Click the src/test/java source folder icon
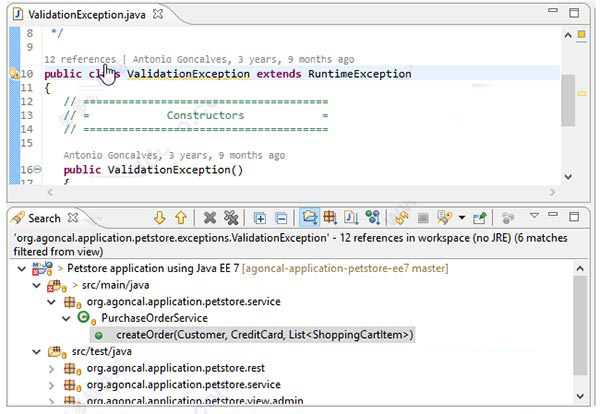The height and width of the screenshot is (414, 600). (56, 351)
